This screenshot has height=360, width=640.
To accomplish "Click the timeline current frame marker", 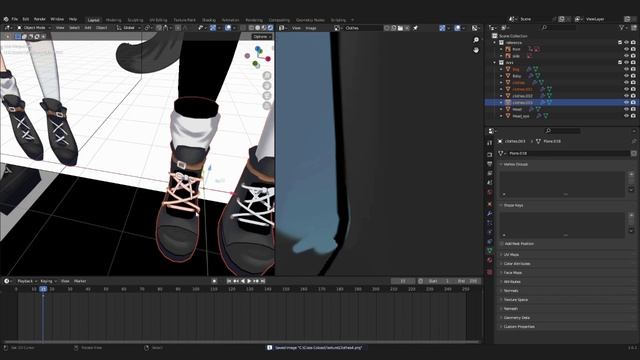I will [43, 289].
